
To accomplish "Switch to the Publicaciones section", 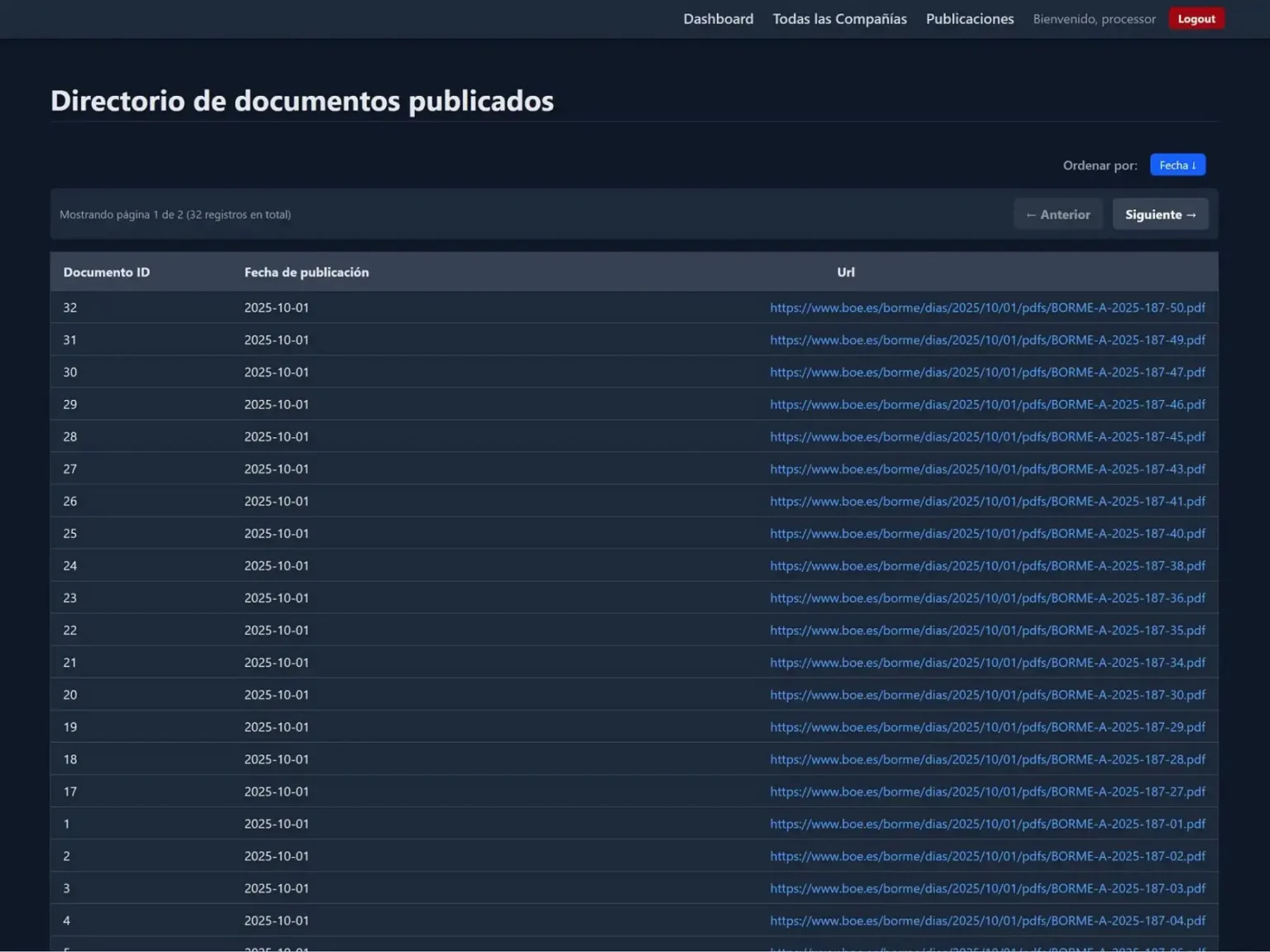I will 969,18.
